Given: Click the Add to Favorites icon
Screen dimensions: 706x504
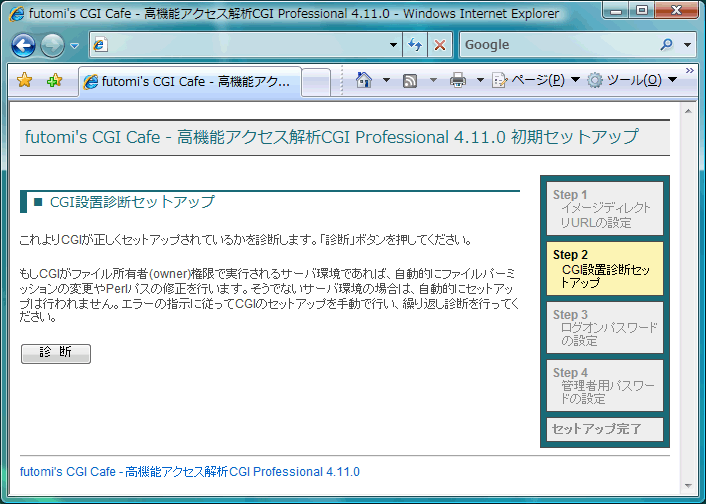Looking at the screenshot, I should (x=54, y=81).
